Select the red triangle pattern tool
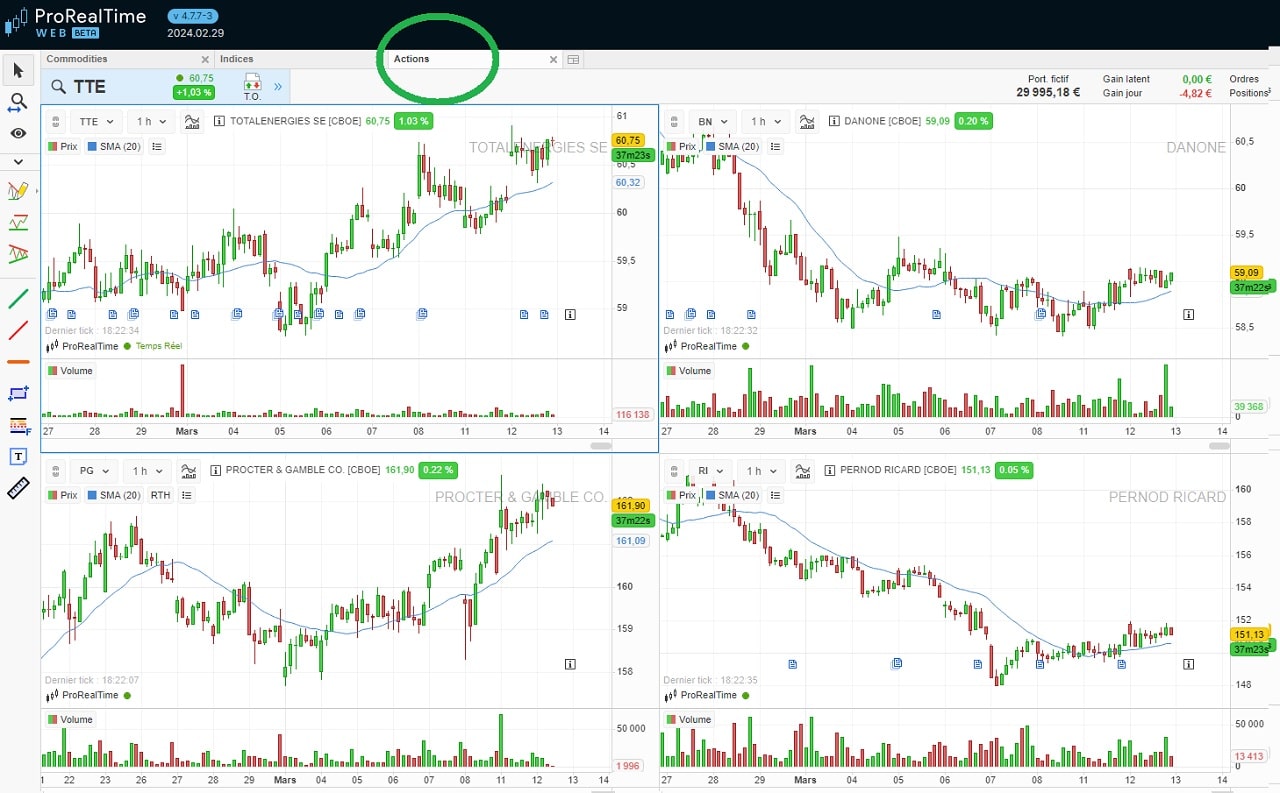 tap(18, 254)
